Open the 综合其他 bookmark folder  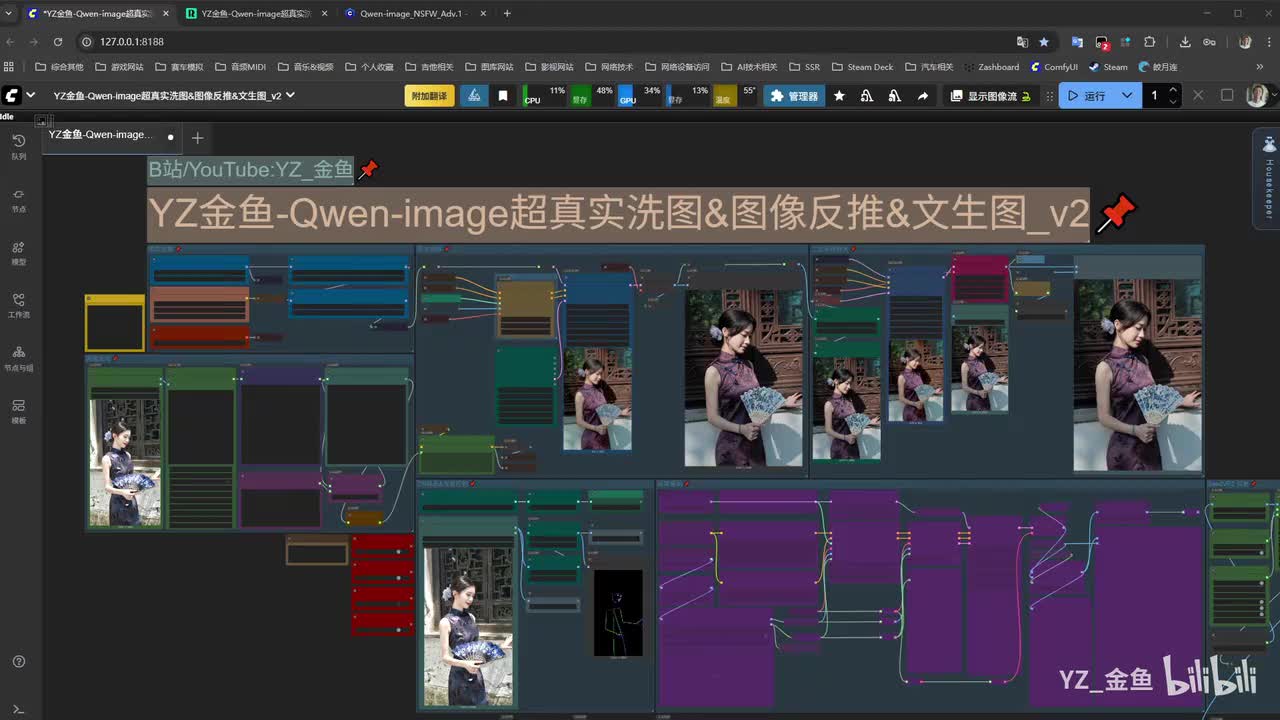[58, 67]
